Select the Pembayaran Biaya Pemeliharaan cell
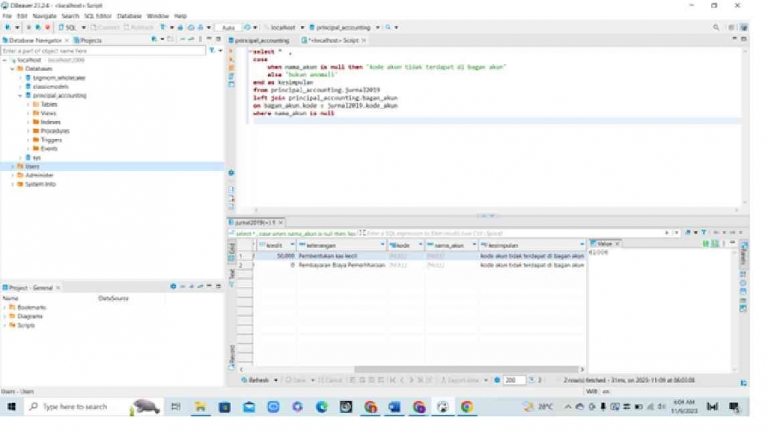Screen dimensions: 770x433 coord(342,265)
